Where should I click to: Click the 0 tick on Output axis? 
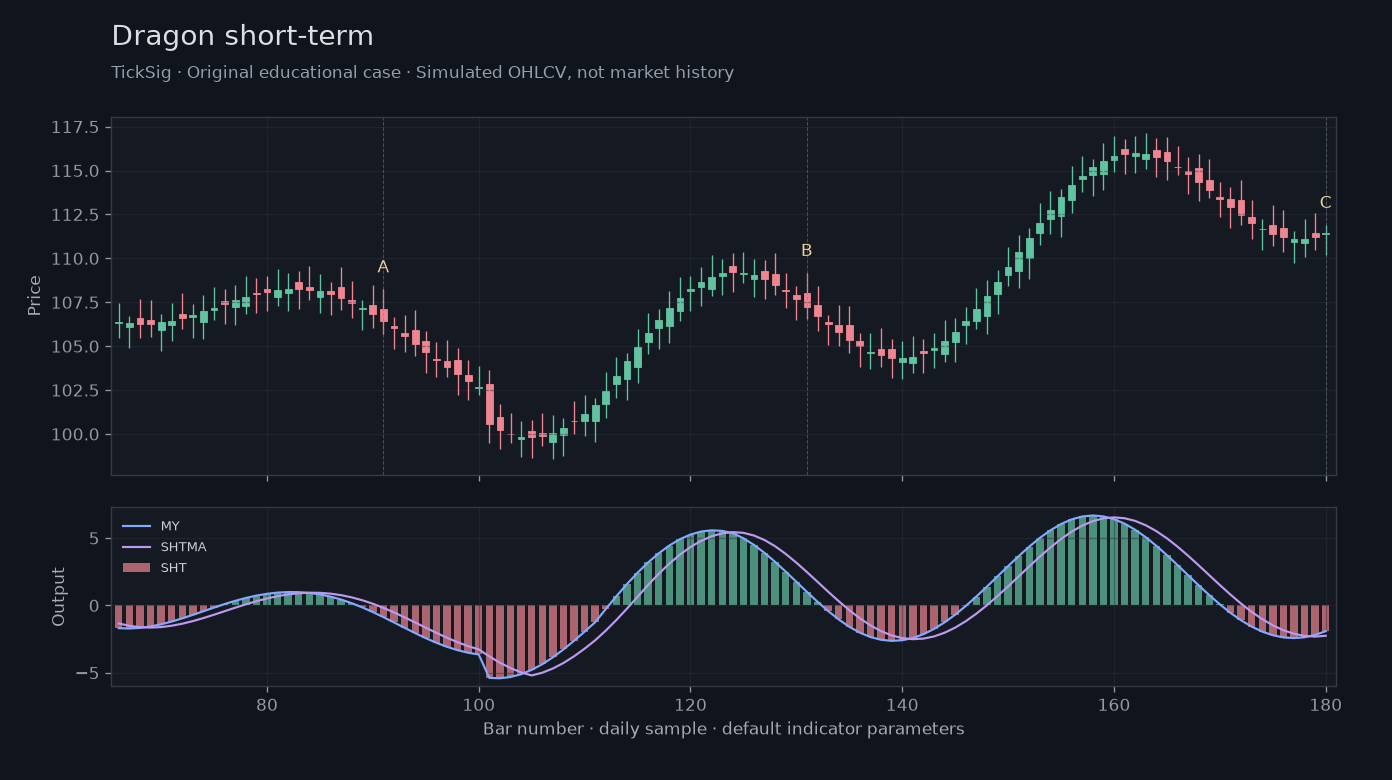click(x=94, y=606)
